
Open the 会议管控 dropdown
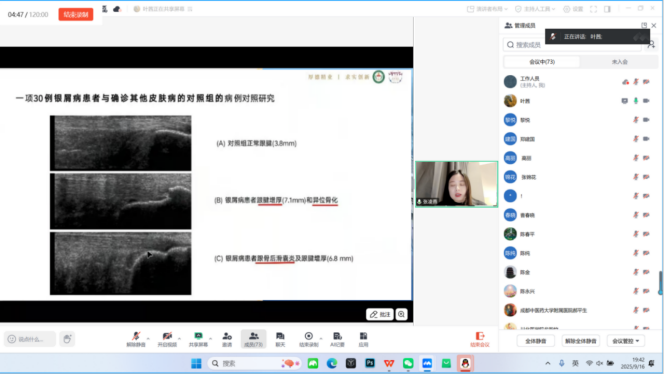(626, 341)
